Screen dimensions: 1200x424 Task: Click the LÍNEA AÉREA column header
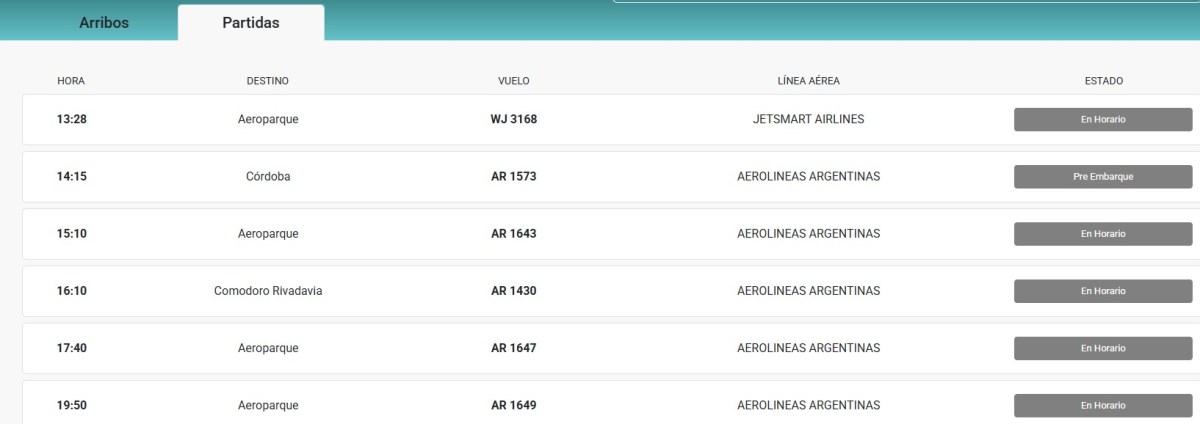tap(808, 81)
